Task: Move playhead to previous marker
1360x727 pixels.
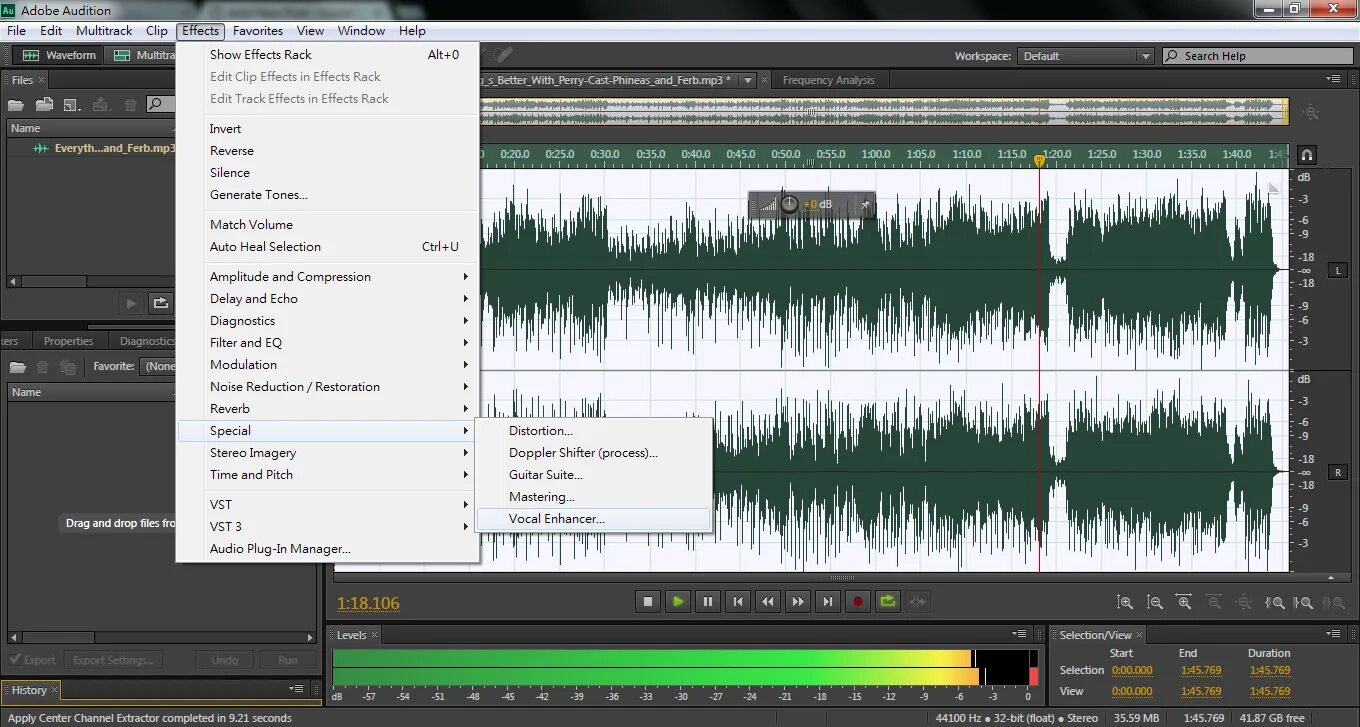Action: pos(738,601)
